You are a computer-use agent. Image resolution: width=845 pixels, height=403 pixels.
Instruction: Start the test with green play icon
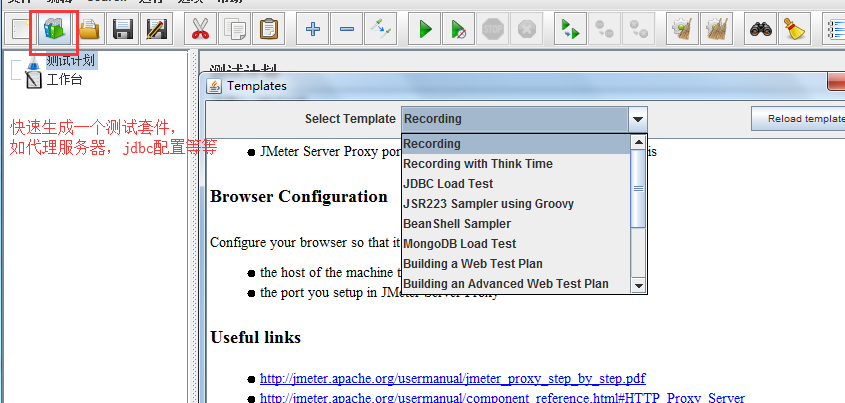[x=425, y=29]
